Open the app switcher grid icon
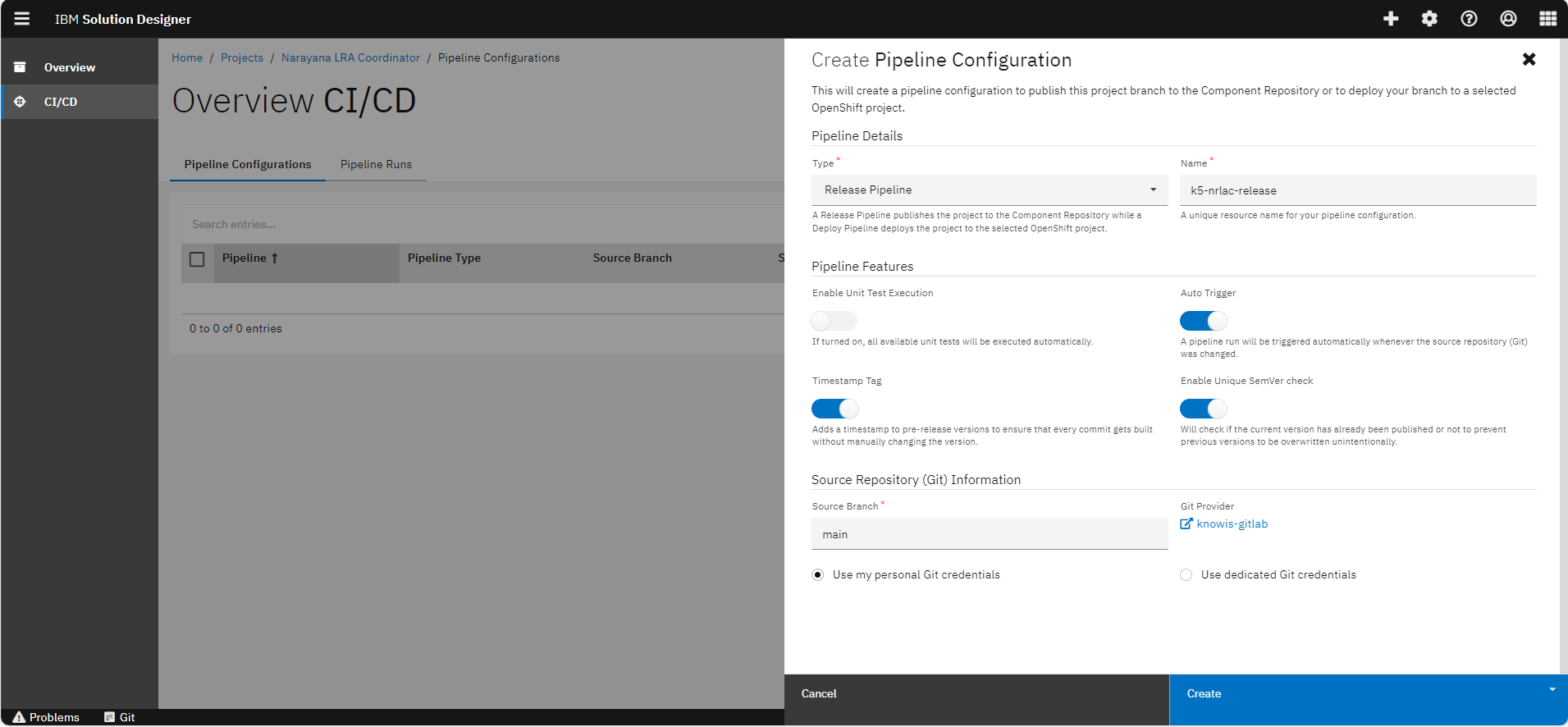Screen dimensions: 1568x727 coord(1547,19)
